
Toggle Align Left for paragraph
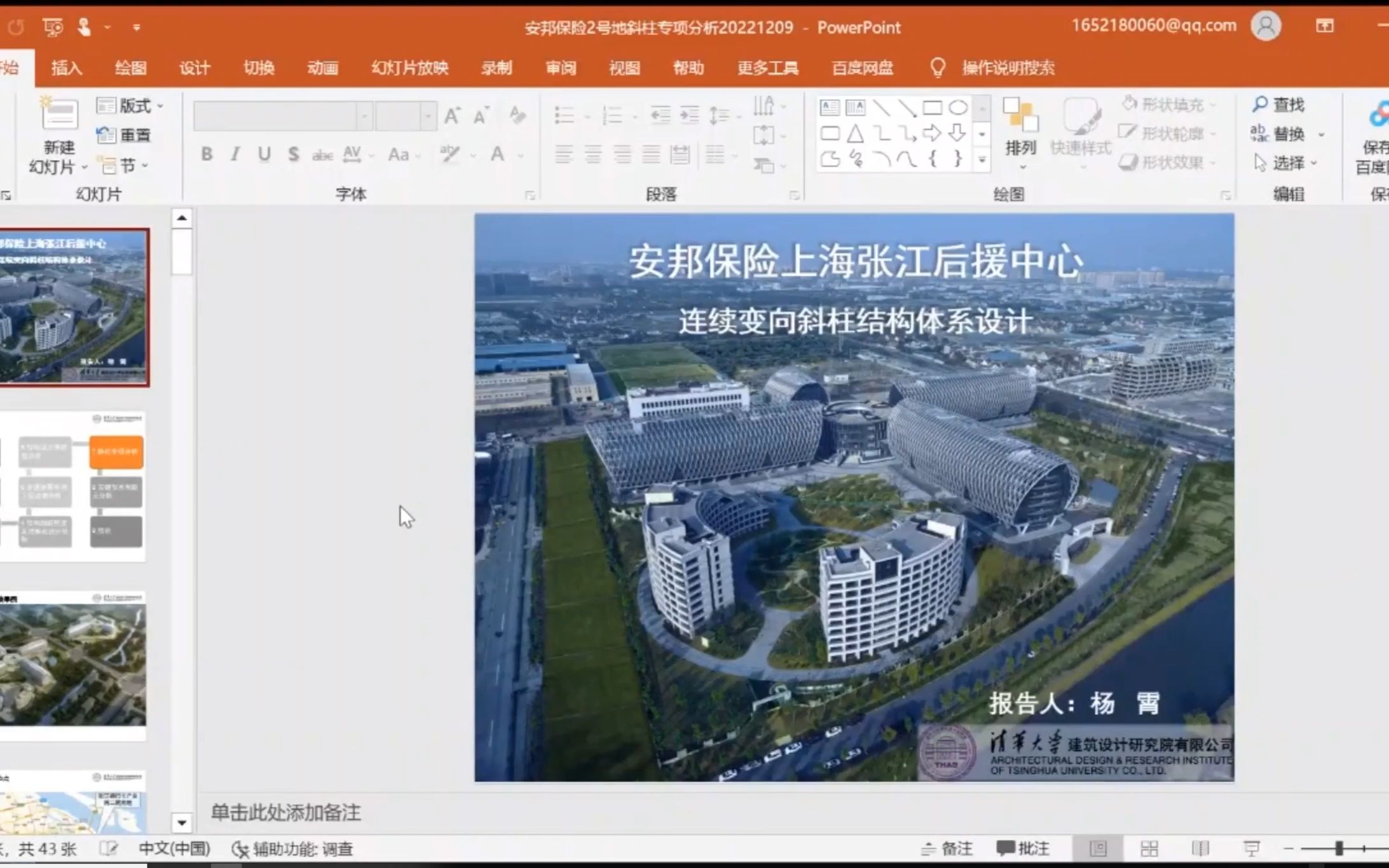(563, 154)
